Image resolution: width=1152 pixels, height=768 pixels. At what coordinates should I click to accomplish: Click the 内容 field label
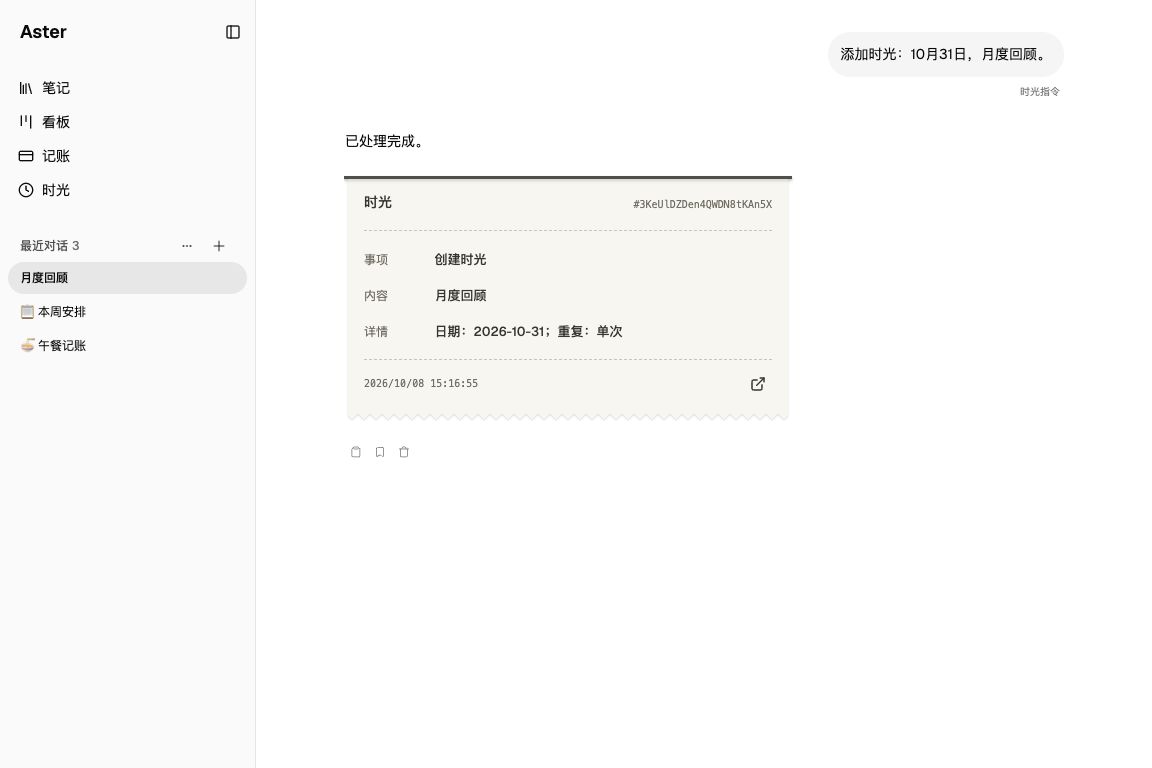[375, 295]
